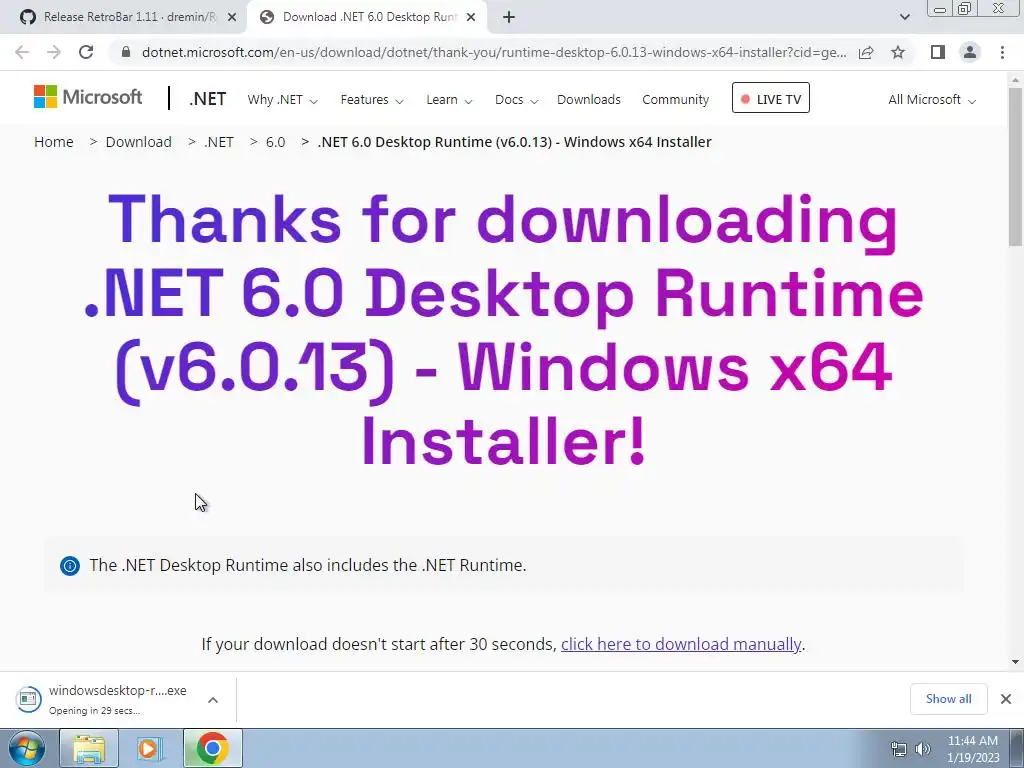The width and height of the screenshot is (1024, 768).
Task: Click the padlock site info icon
Action: (x=125, y=52)
